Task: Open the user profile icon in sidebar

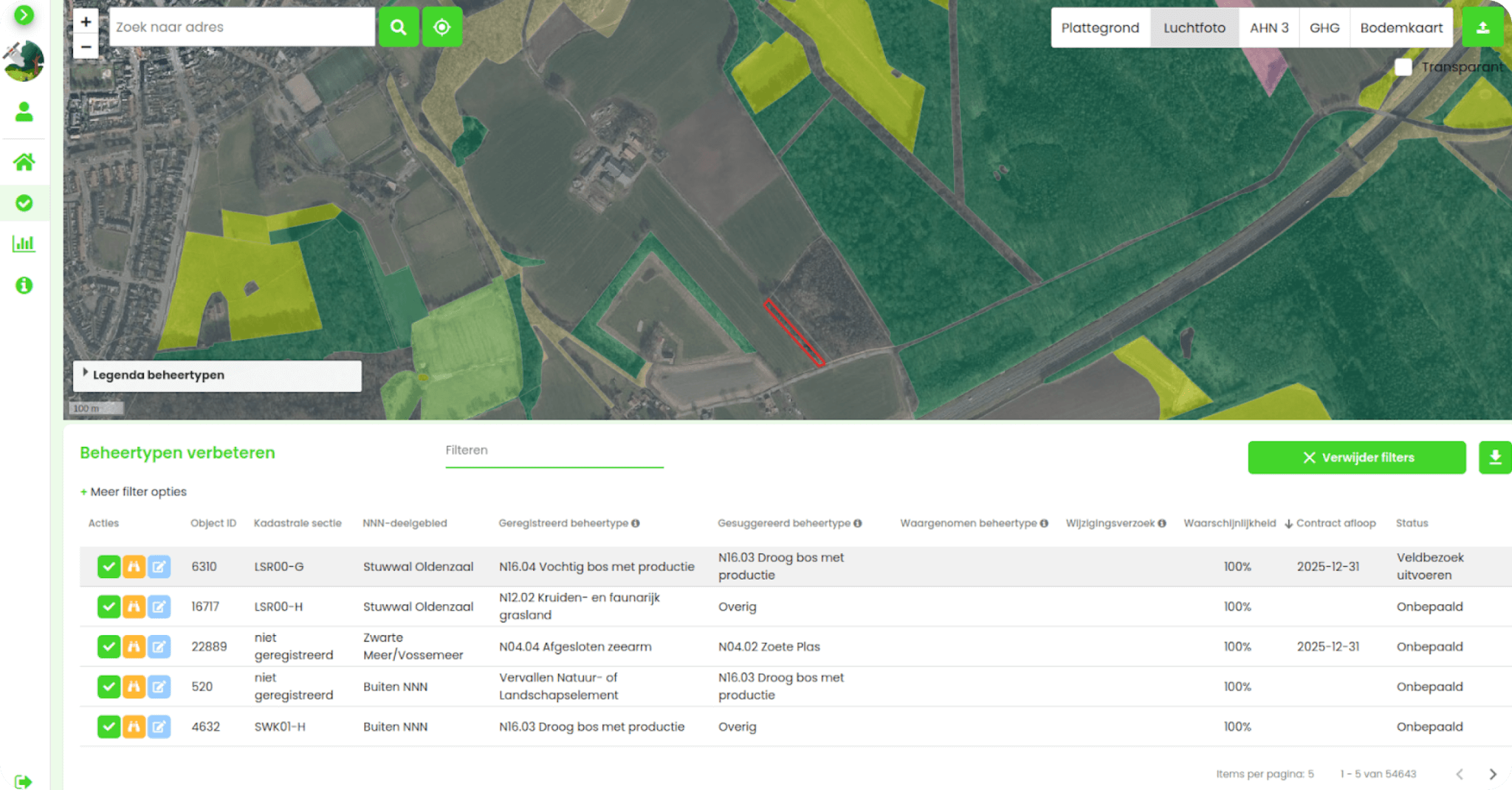Action: click(x=24, y=112)
